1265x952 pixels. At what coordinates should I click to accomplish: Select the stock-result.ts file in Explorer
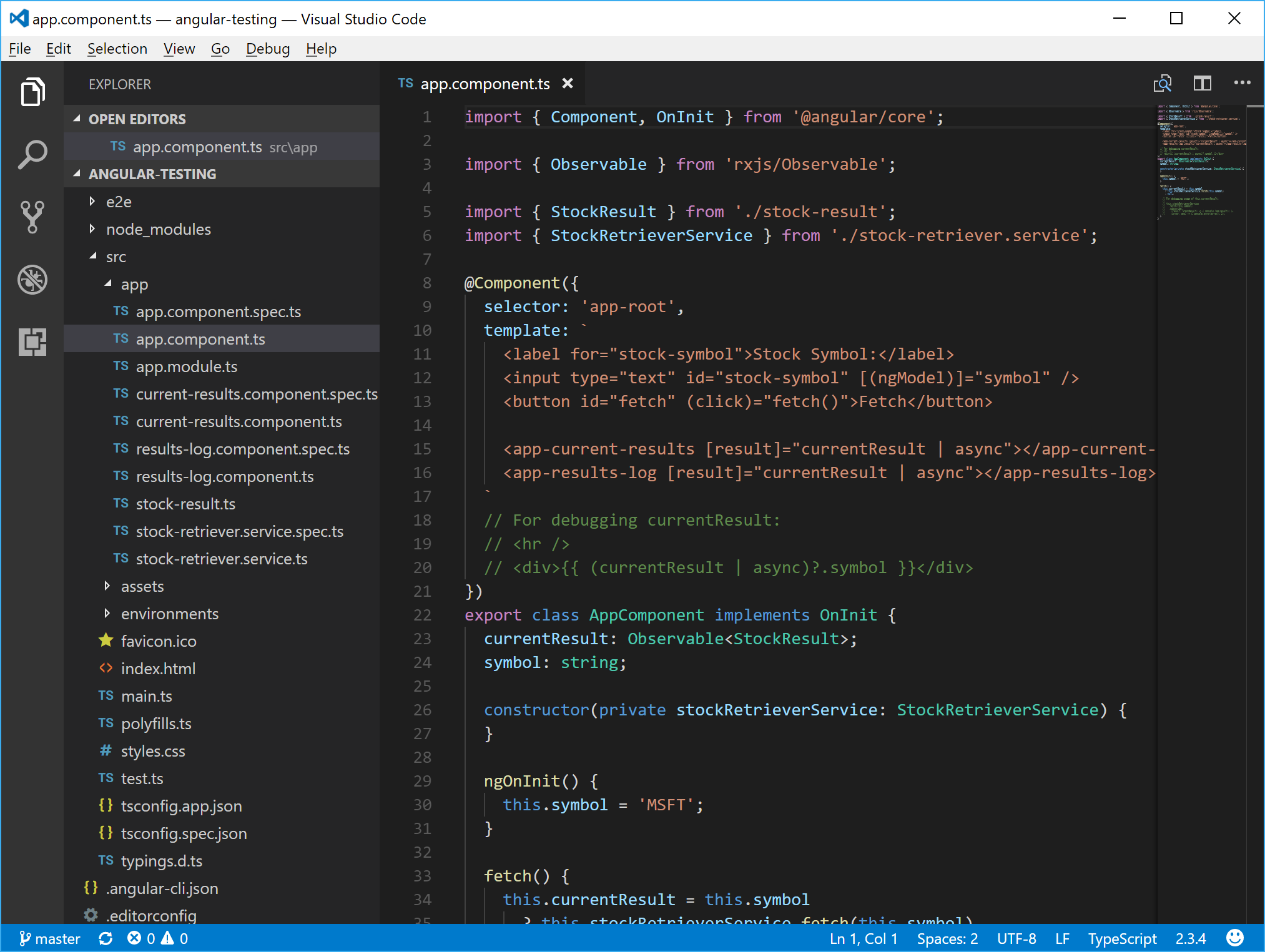(185, 504)
